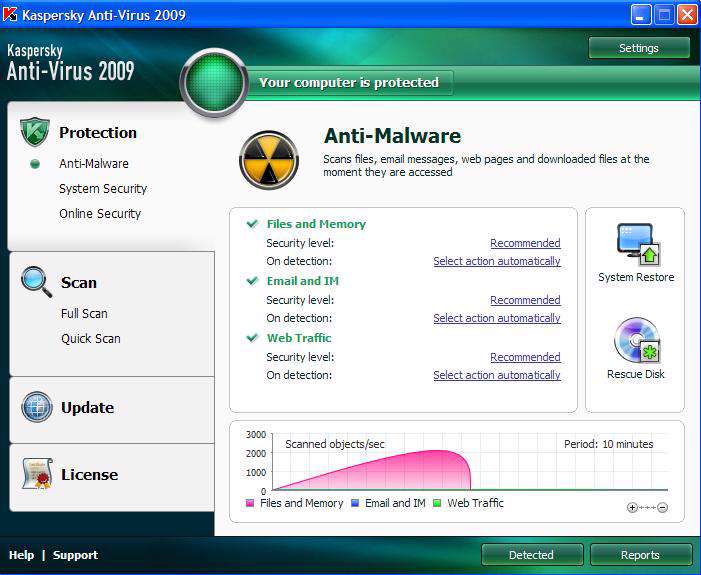Click the Update globe icon
The width and height of the screenshot is (701, 575).
(x=37, y=407)
